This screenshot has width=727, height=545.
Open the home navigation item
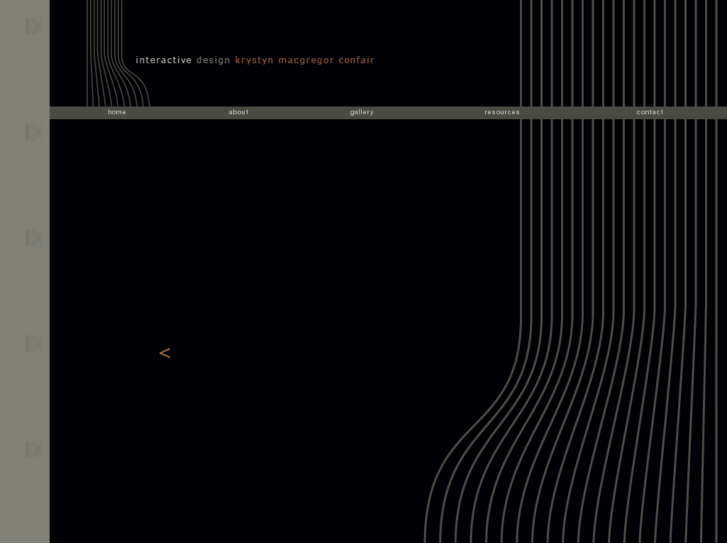[x=117, y=112]
